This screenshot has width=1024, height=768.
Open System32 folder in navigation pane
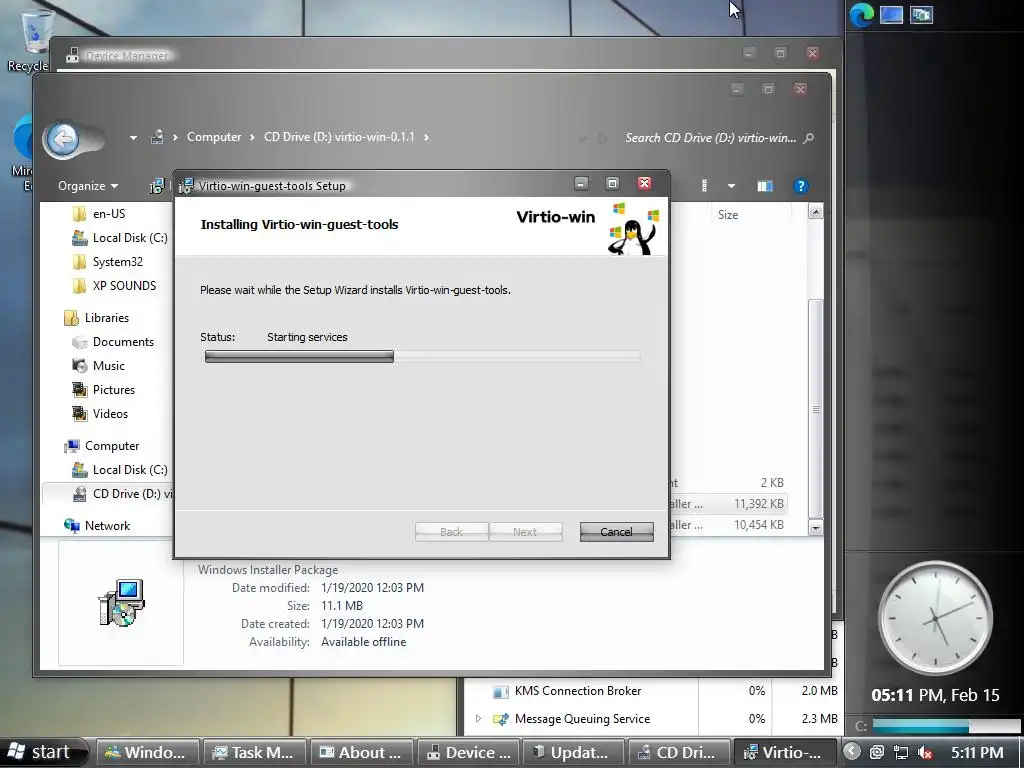[118, 262]
